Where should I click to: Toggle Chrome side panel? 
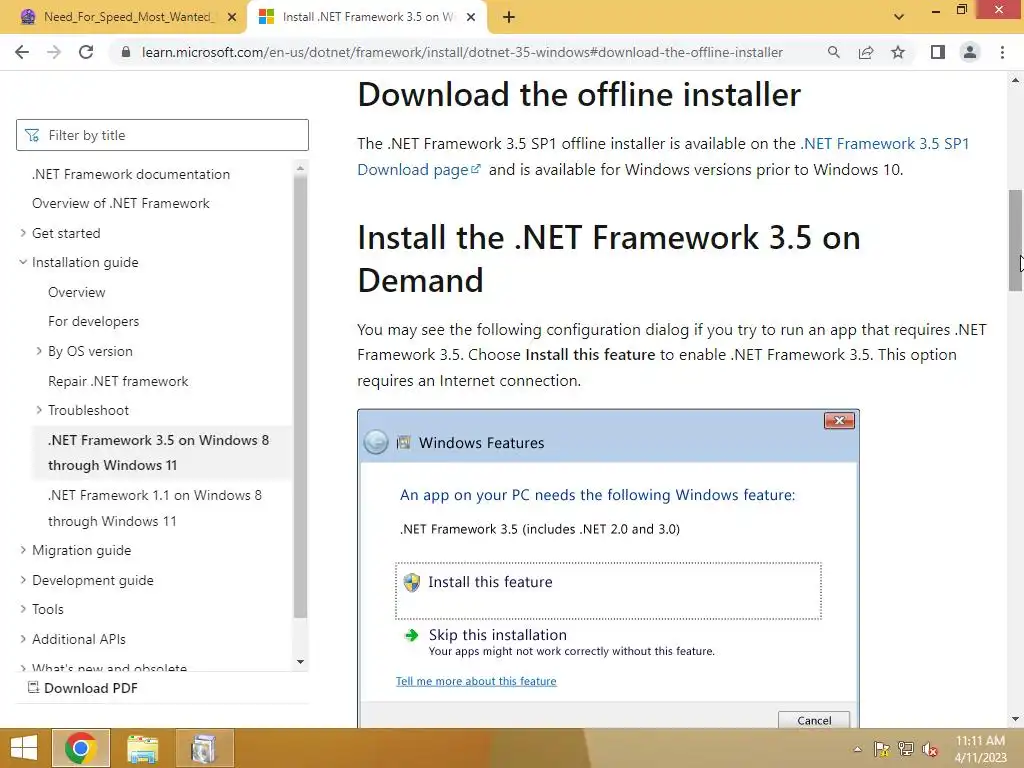938,52
